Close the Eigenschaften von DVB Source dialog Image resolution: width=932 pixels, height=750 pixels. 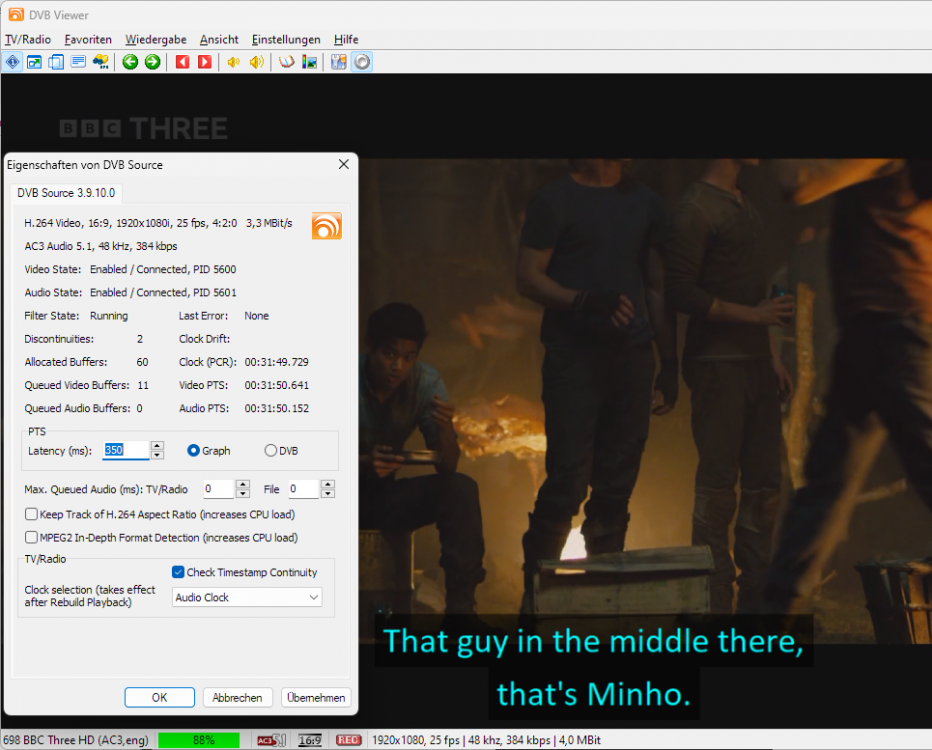pyautogui.click(x=344, y=164)
